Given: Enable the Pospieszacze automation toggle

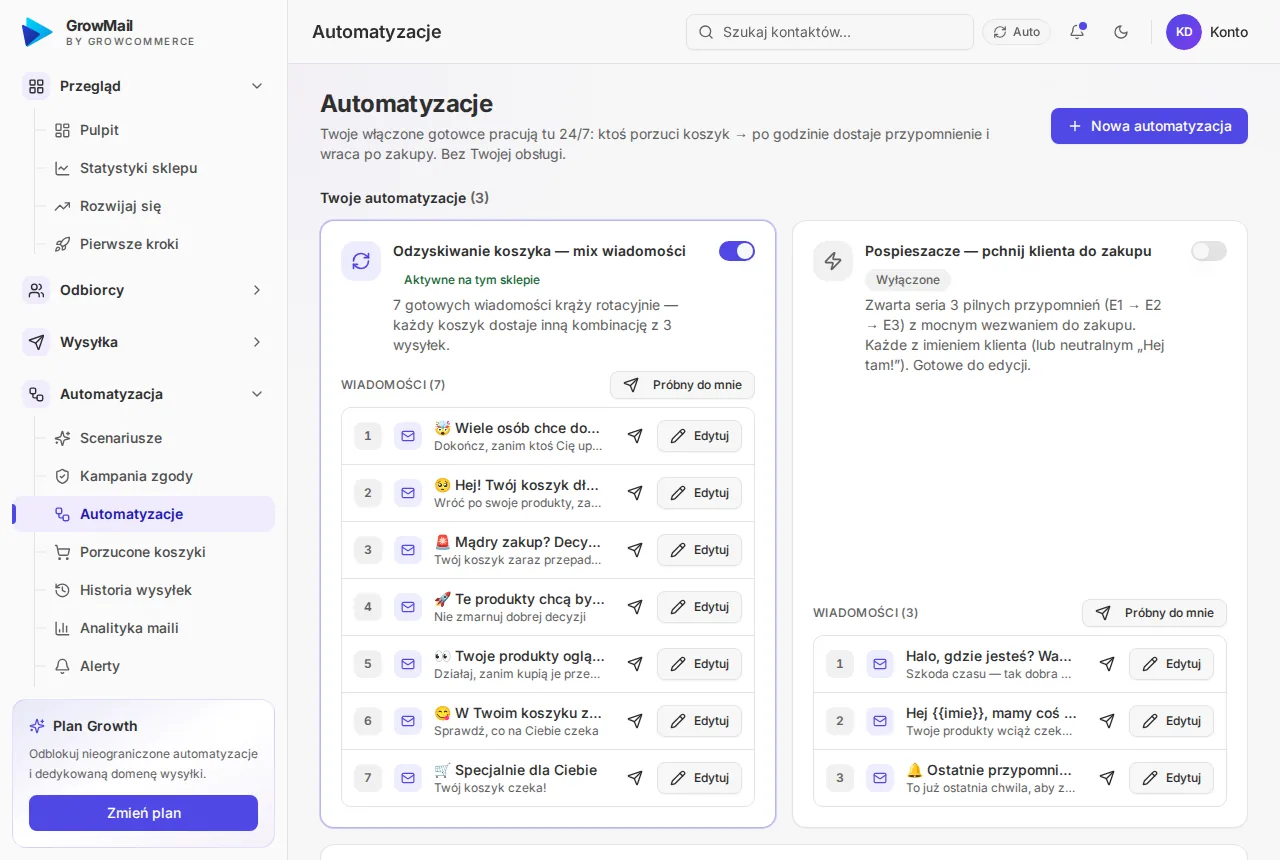Looking at the screenshot, I should coord(1209,251).
